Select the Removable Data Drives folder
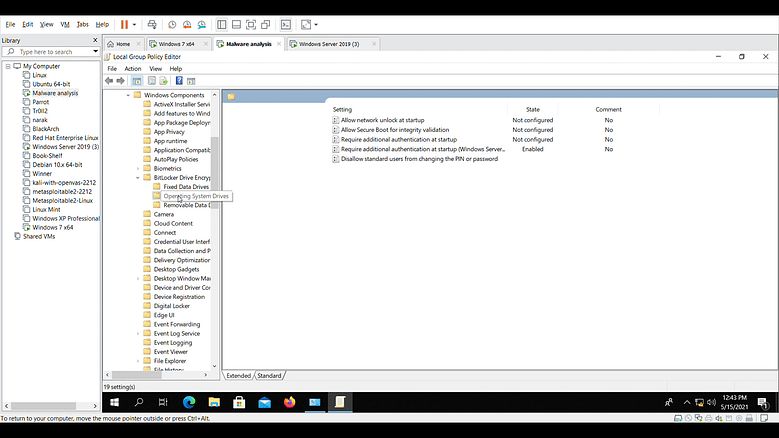This screenshot has width=779, height=438. click(185, 205)
